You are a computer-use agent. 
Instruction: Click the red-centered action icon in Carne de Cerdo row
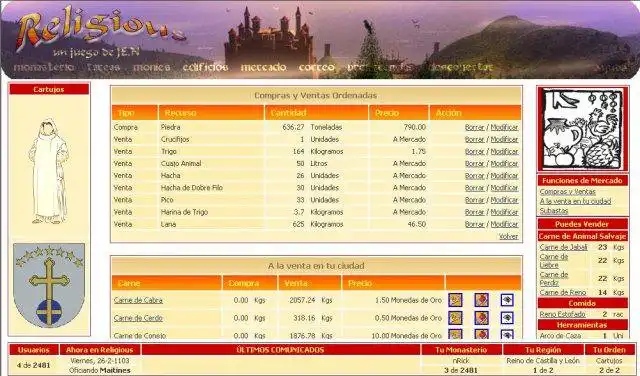click(482, 318)
